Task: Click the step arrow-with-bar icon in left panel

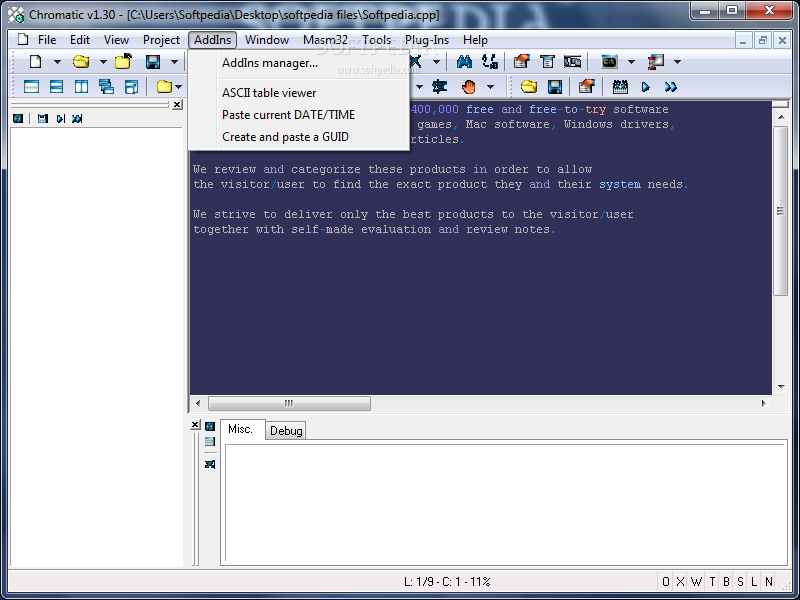Action: 61,119
